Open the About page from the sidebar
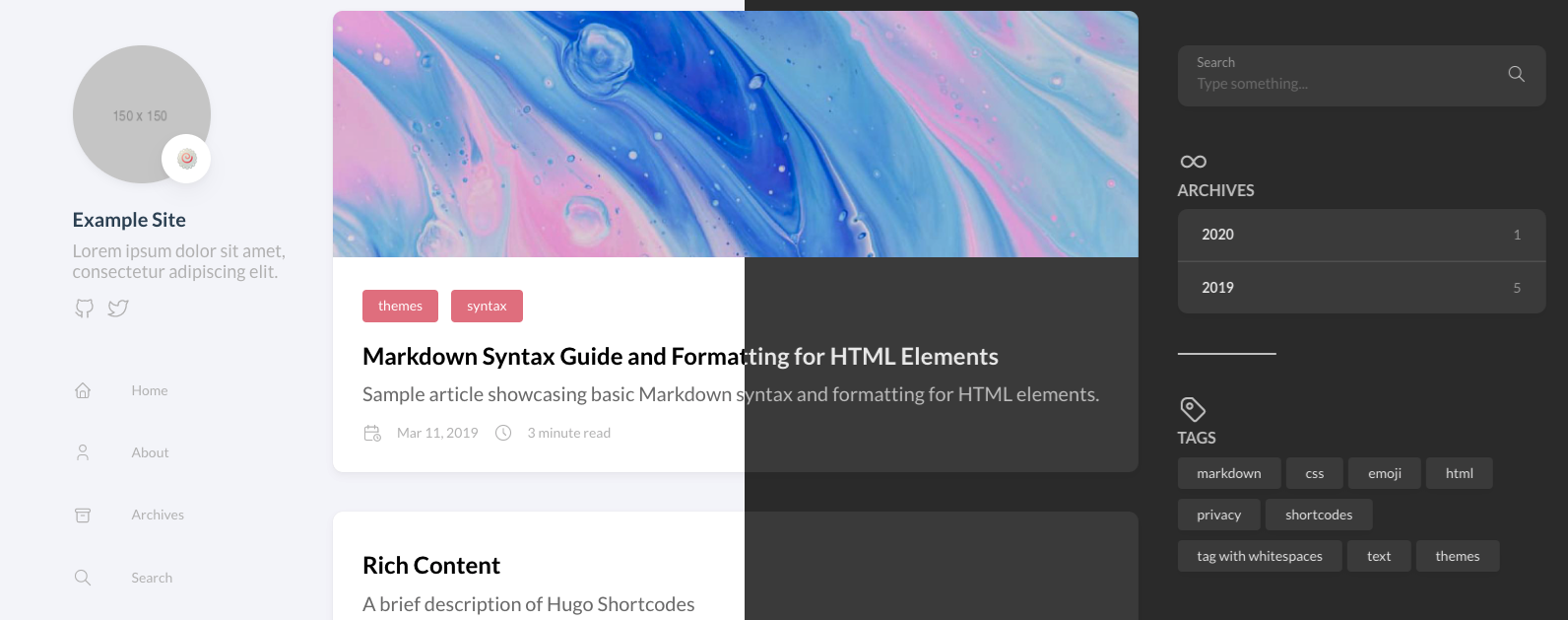The image size is (1568, 620). click(x=150, y=451)
